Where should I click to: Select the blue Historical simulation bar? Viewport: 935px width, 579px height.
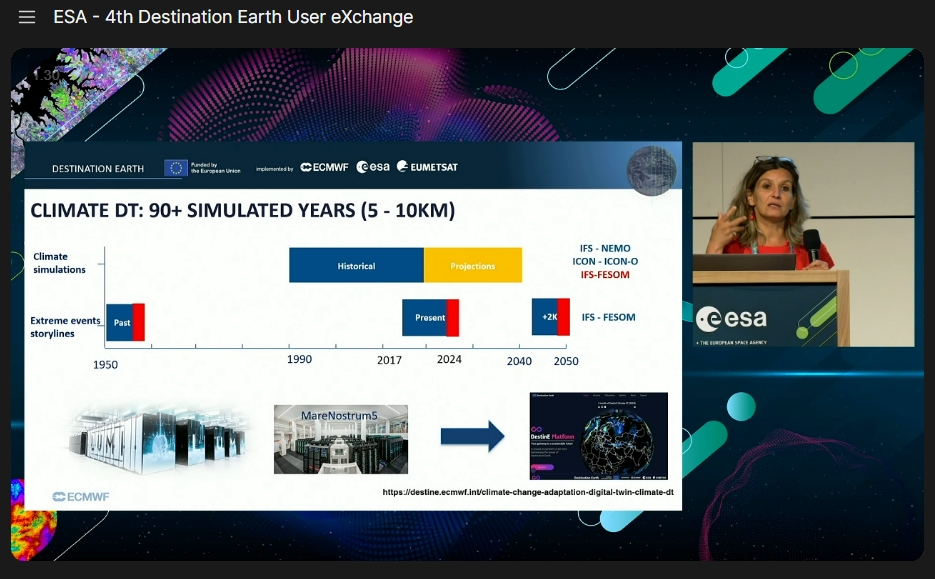click(356, 266)
